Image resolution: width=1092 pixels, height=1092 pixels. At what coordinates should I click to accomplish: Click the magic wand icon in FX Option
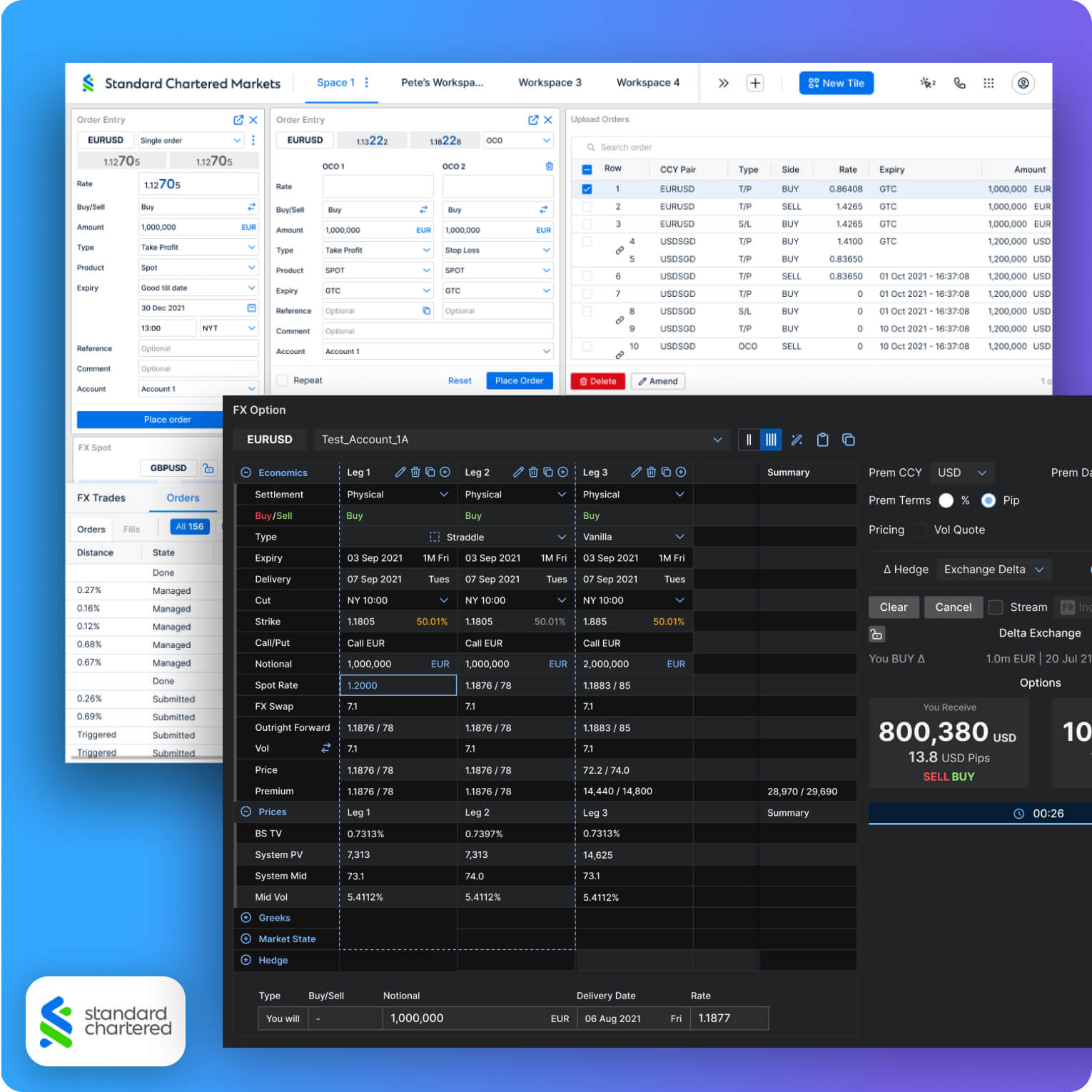click(797, 440)
